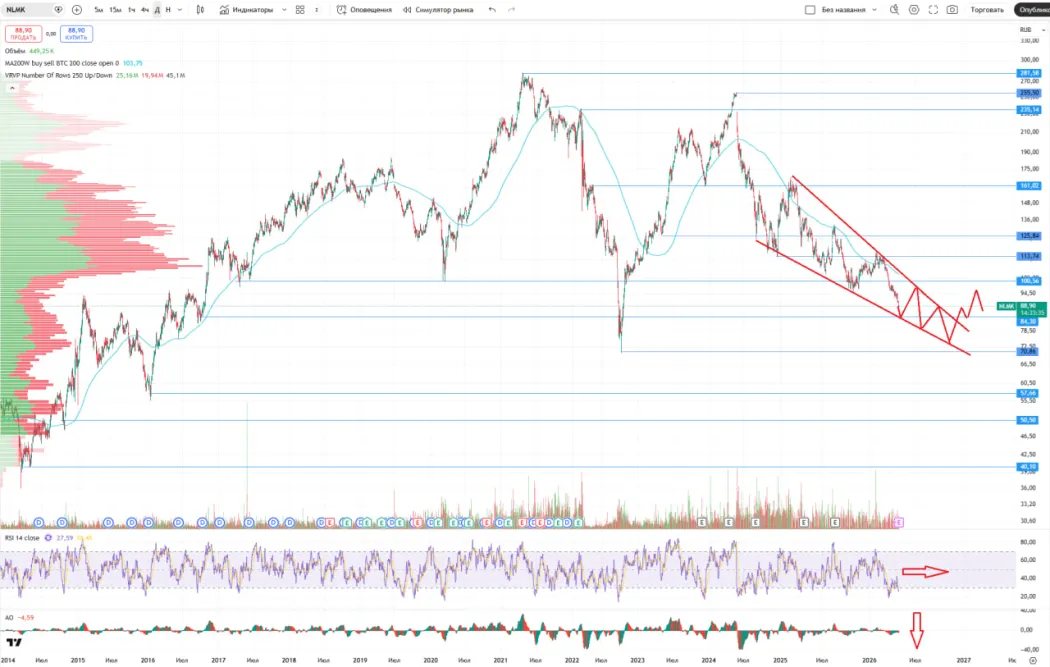Open the Оповещения alerts panel

click(364, 9)
